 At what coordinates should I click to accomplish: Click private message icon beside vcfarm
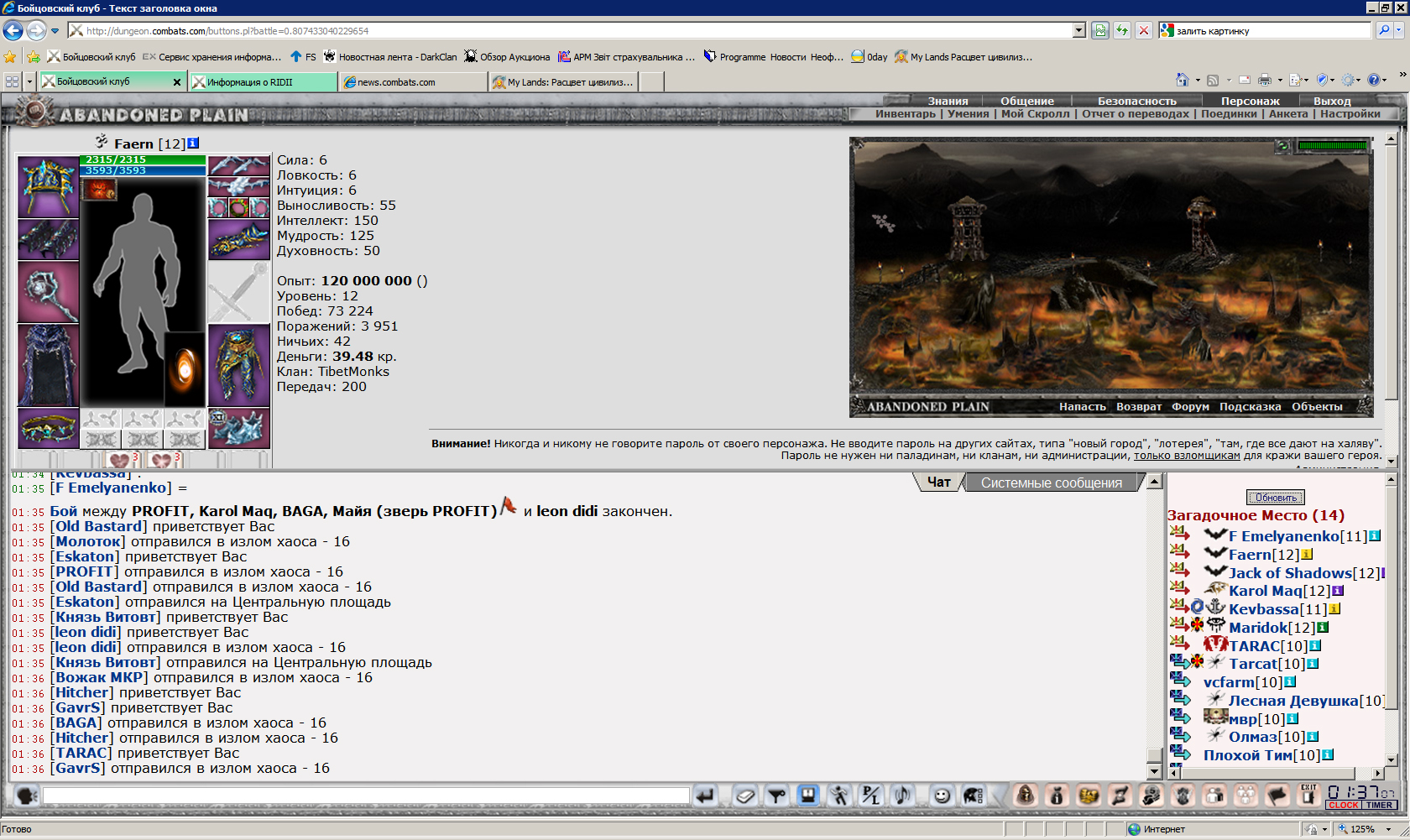(x=1179, y=681)
